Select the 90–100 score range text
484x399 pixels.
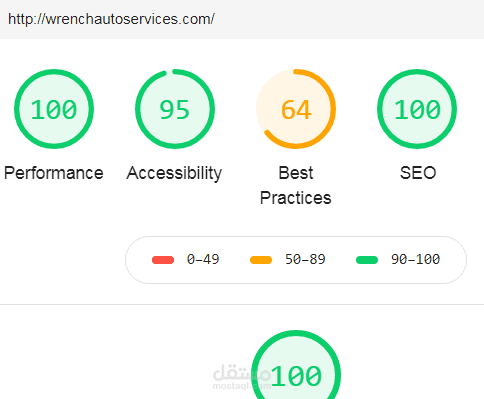pyautogui.click(x=415, y=259)
